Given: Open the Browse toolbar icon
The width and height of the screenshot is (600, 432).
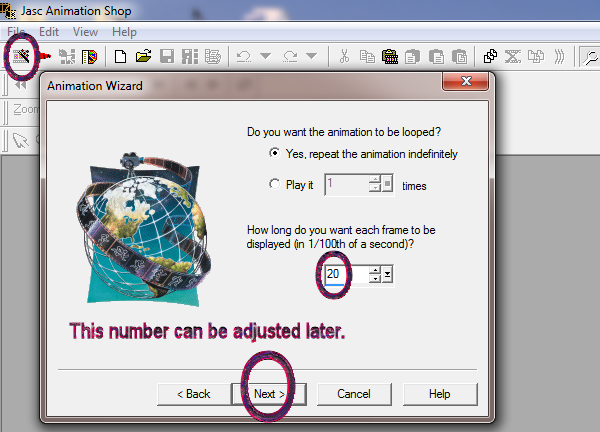Looking at the screenshot, I should tap(90, 57).
